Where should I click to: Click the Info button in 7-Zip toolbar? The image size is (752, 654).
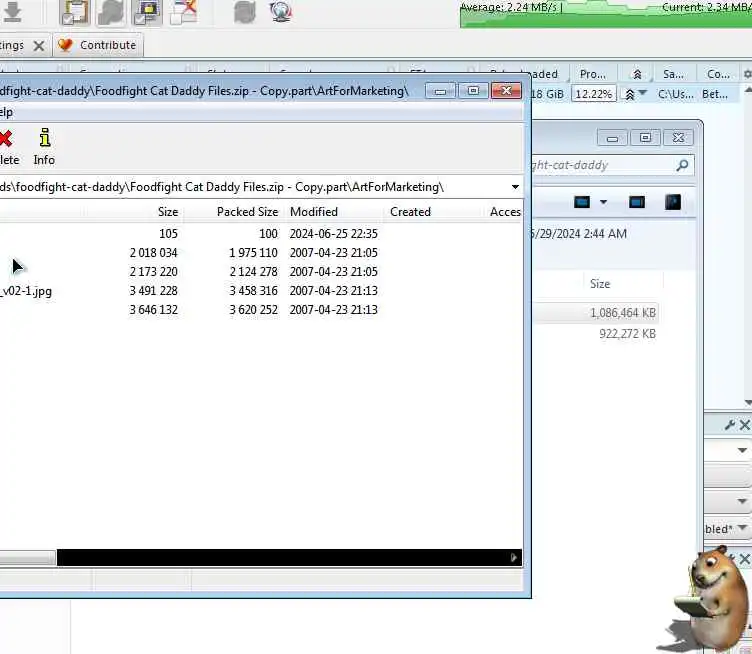pos(44,147)
